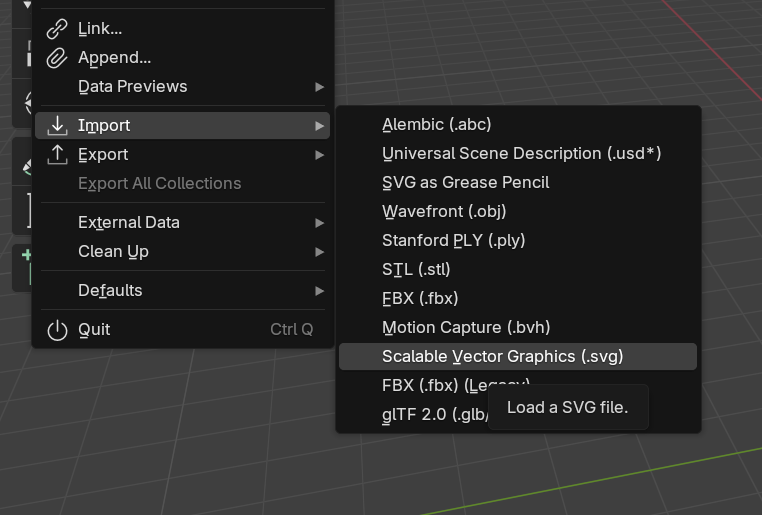Click the Import download arrow icon
762x515 pixels.
click(58, 125)
